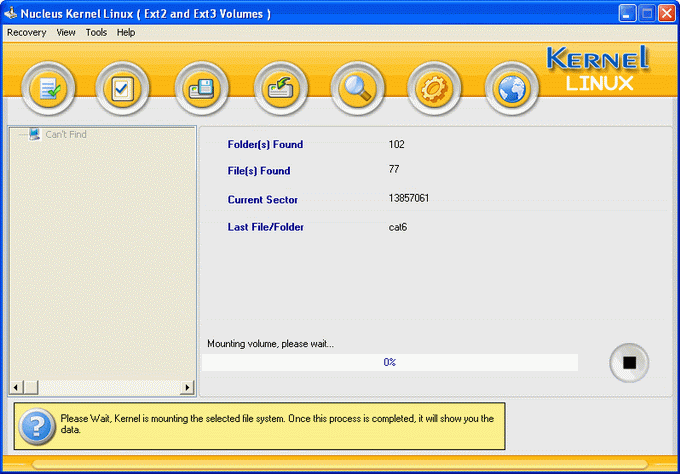Click the folders found value 102
Image resolution: width=680 pixels, height=474 pixels.
tap(396, 144)
